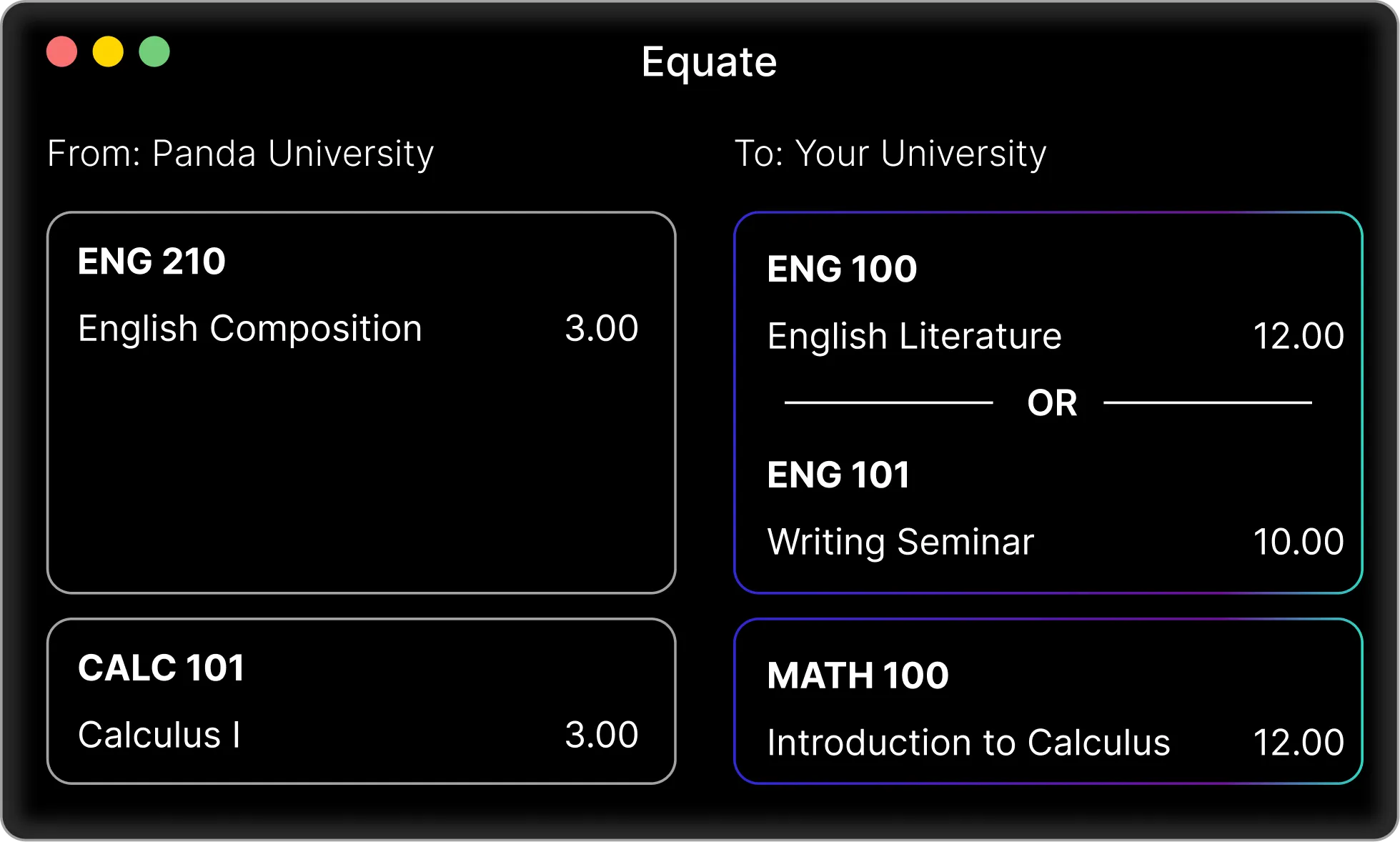1400x842 pixels.
Task: Click the Calculus I 3.00 credits value
Action: pyautogui.click(x=601, y=735)
